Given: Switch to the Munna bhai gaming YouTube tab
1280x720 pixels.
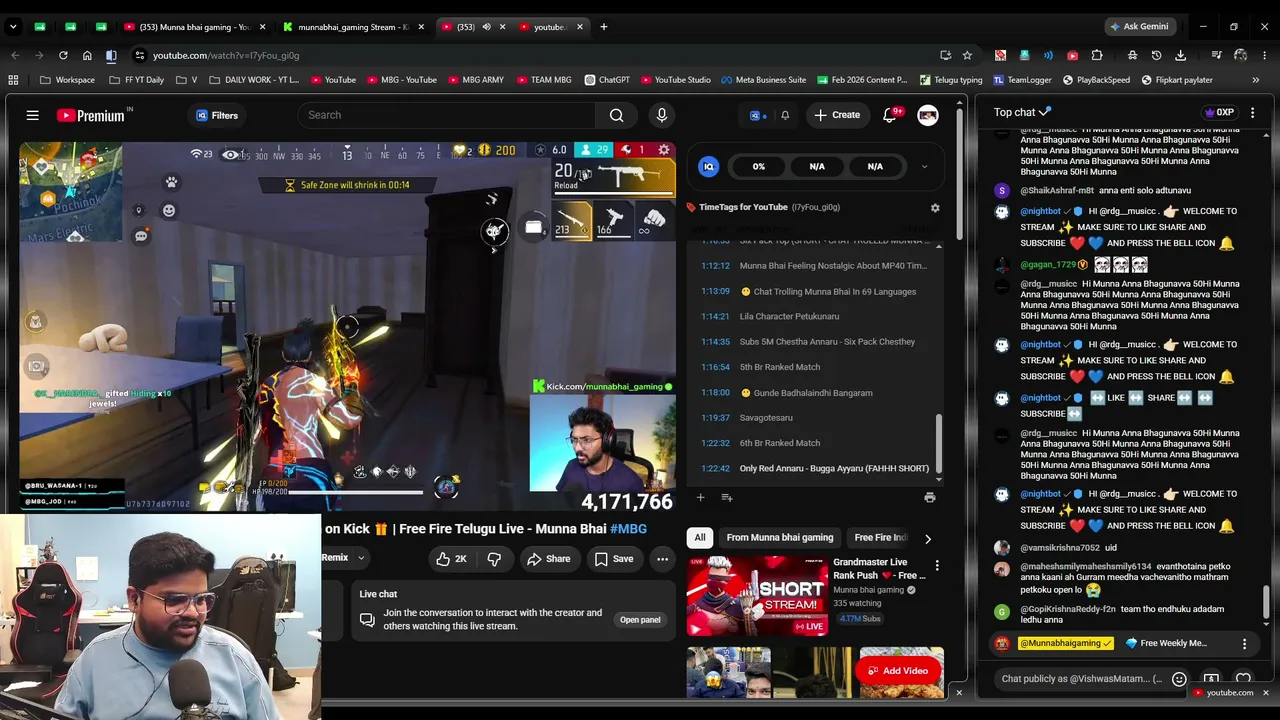Looking at the screenshot, I should pyautogui.click(x=192, y=27).
